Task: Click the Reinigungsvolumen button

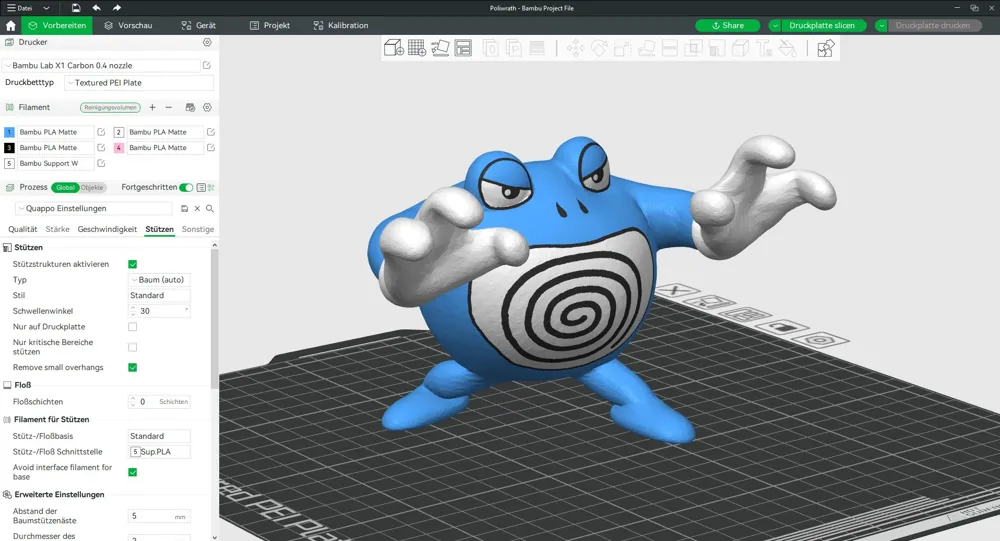Action: (110, 107)
